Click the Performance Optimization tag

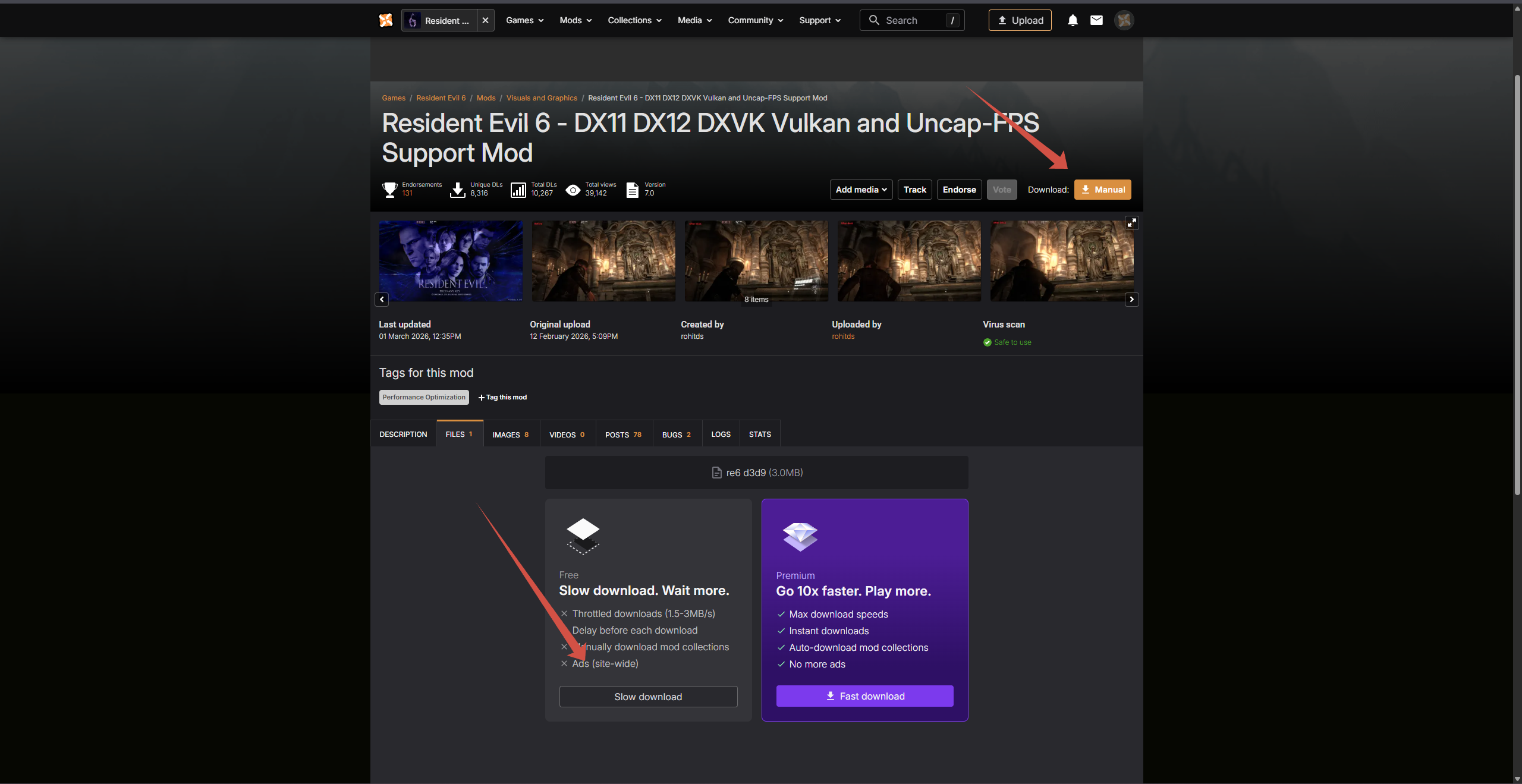click(424, 397)
